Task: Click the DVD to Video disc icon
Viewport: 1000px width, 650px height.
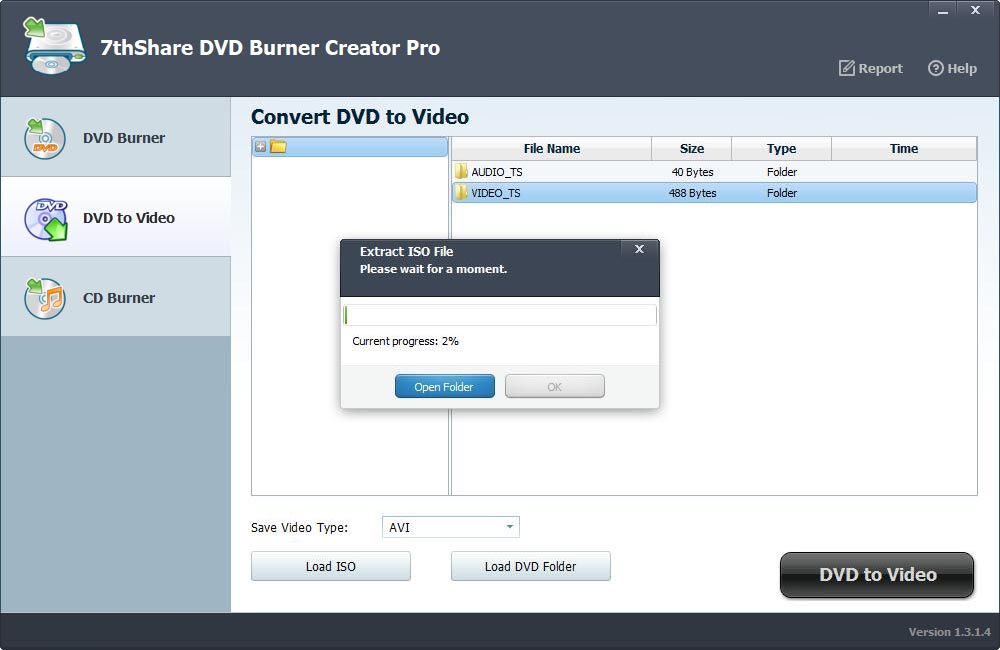Action: click(45, 219)
